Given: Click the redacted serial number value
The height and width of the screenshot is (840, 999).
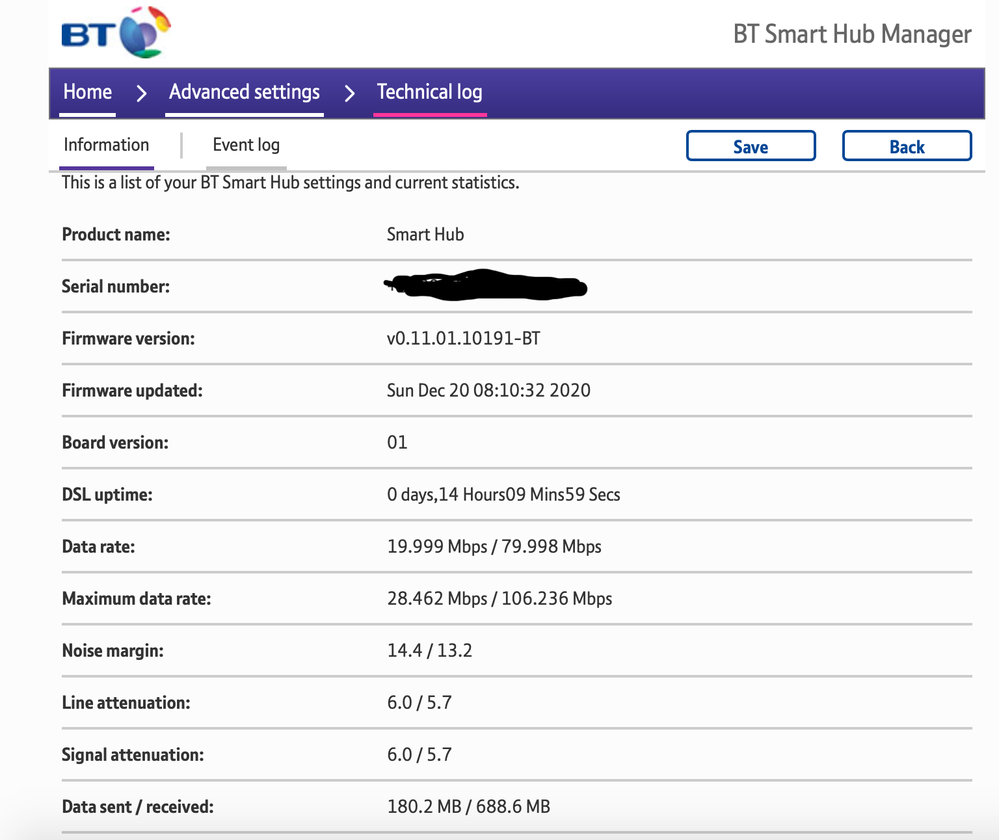Looking at the screenshot, I should coord(485,286).
